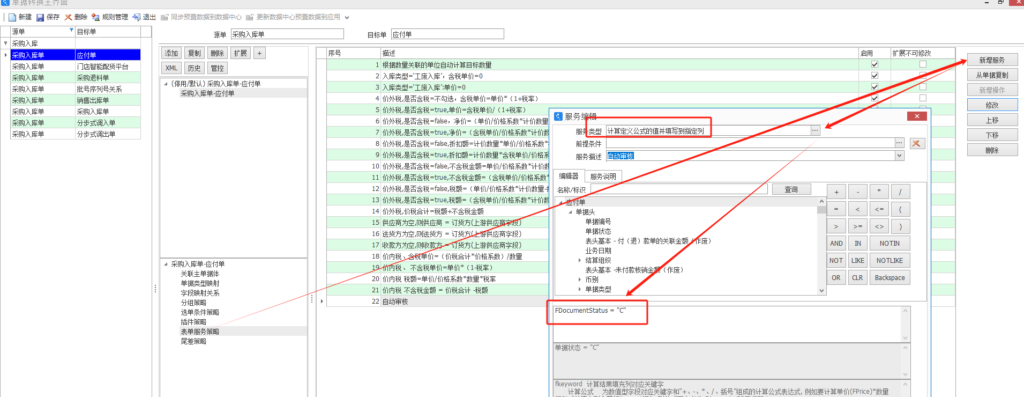The image size is (1024, 397).
Task: Select the 选单条件策略 tree item
Action: tap(201, 312)
